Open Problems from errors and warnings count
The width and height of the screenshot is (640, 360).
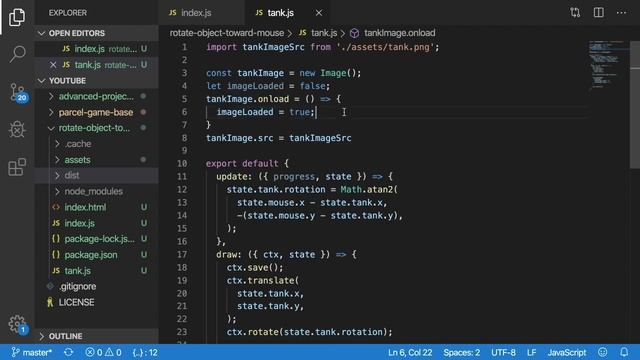103,352
